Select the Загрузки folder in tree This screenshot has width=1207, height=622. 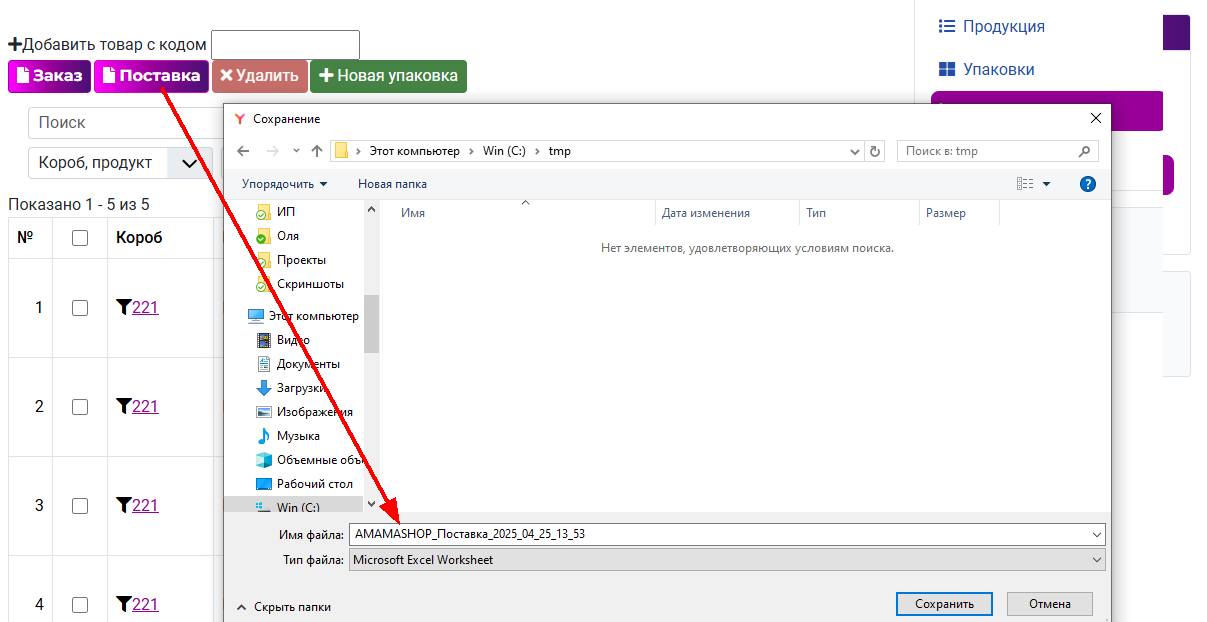[299, 388]
